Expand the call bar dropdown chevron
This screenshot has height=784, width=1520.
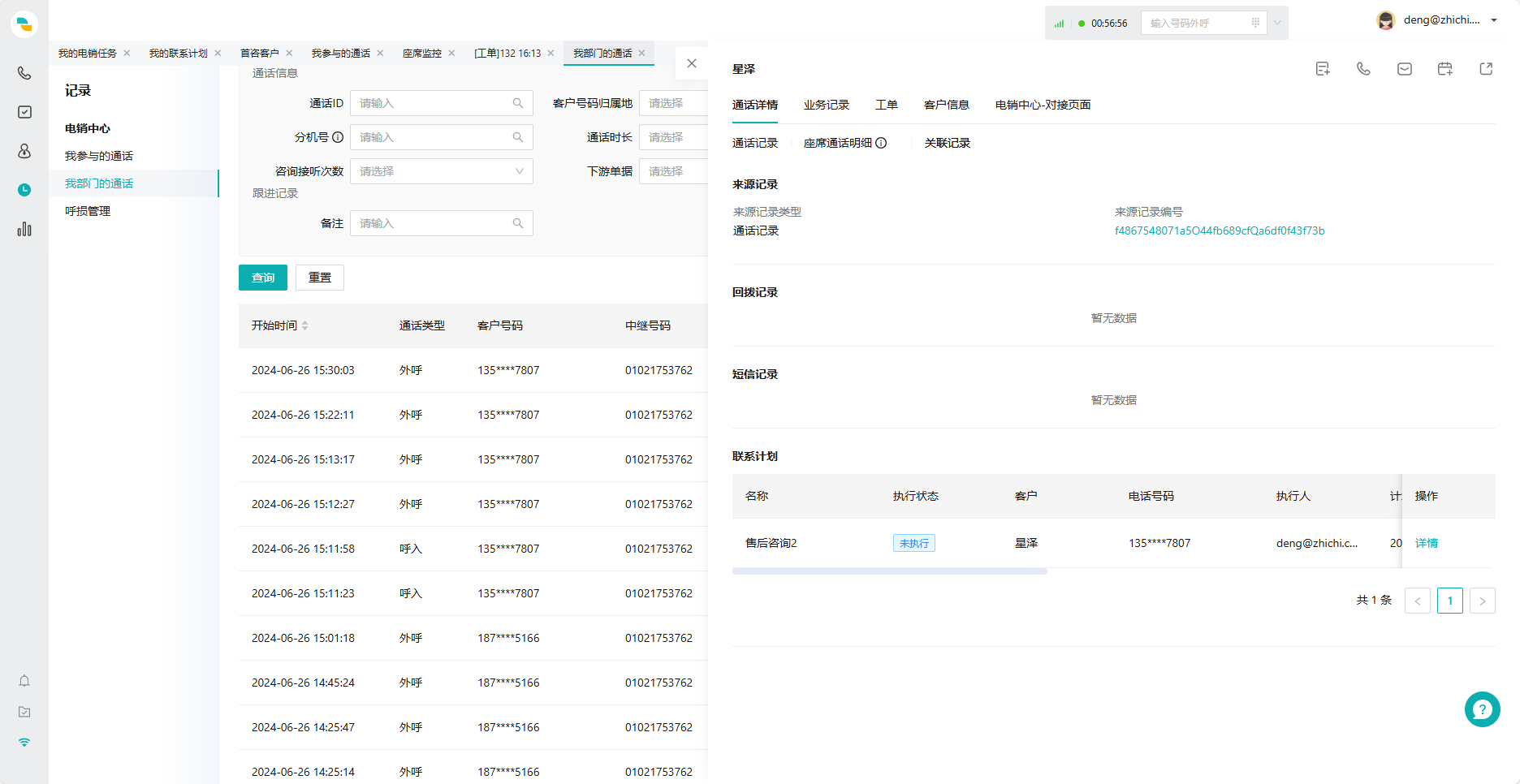pyautogui.click(x=1277, y=23)
